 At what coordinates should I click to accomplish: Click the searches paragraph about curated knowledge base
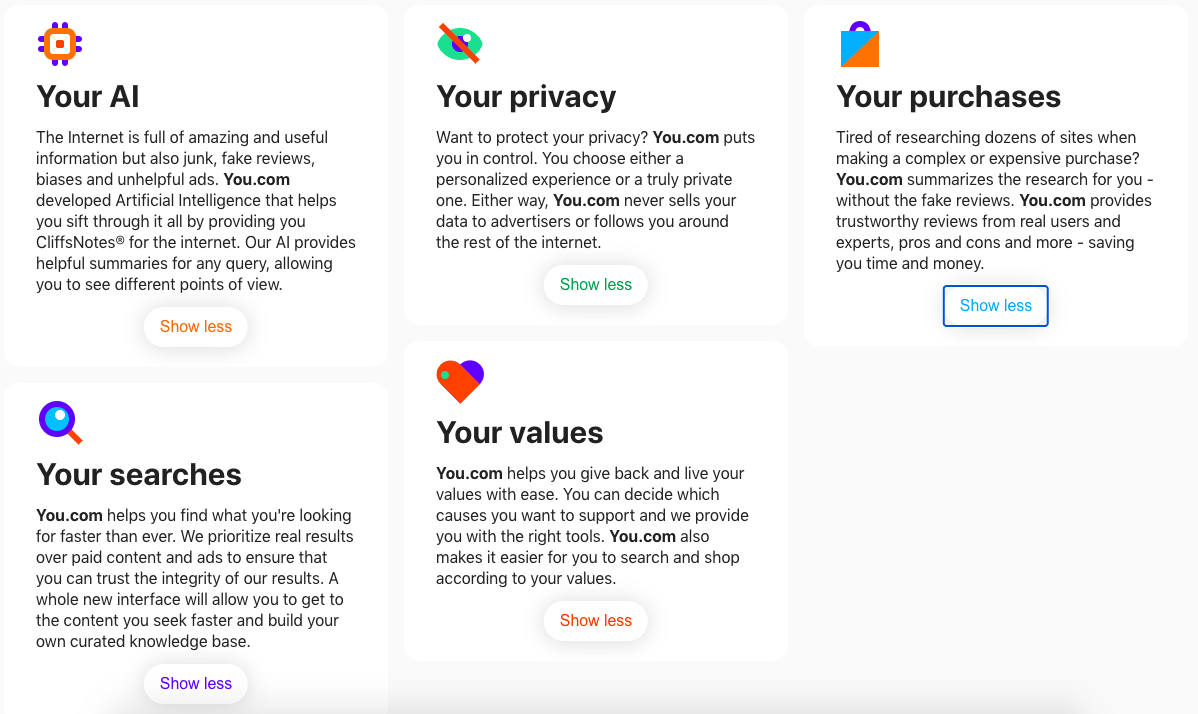click(195, 578)
